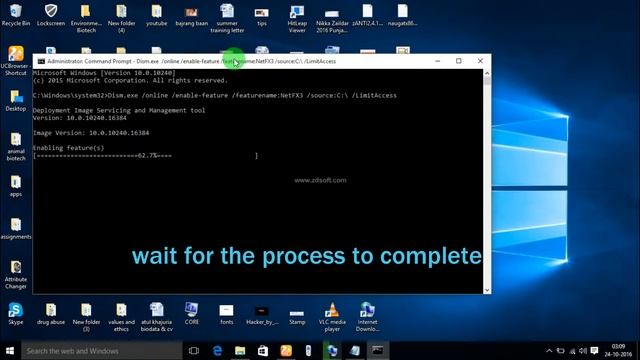This screenshot has height=360, width=640.
Task: Switch to Command Prompt taskbar button
Action: (x=378, y=351)
